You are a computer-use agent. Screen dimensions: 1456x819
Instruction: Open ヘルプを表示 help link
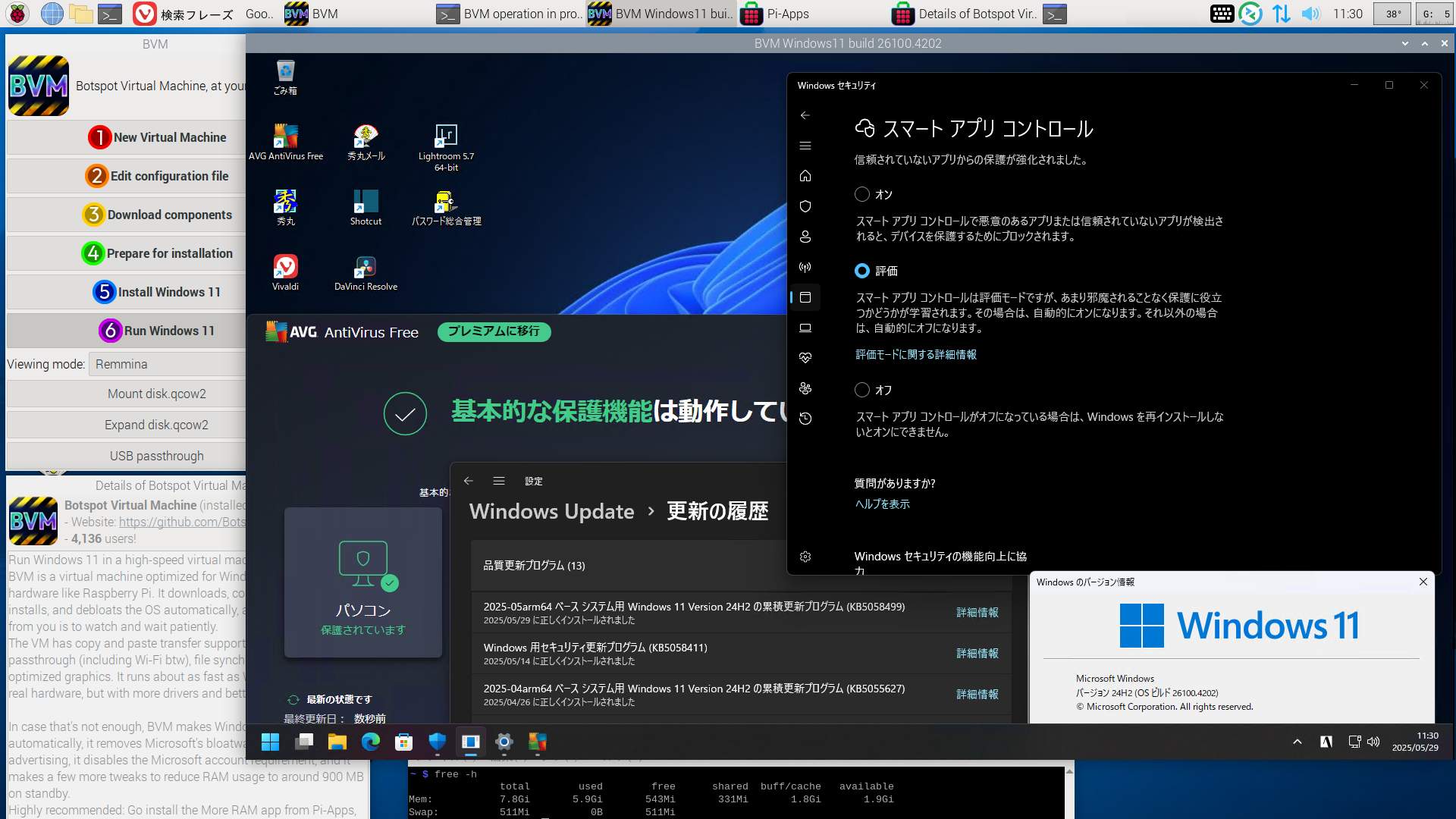(882, 504)
